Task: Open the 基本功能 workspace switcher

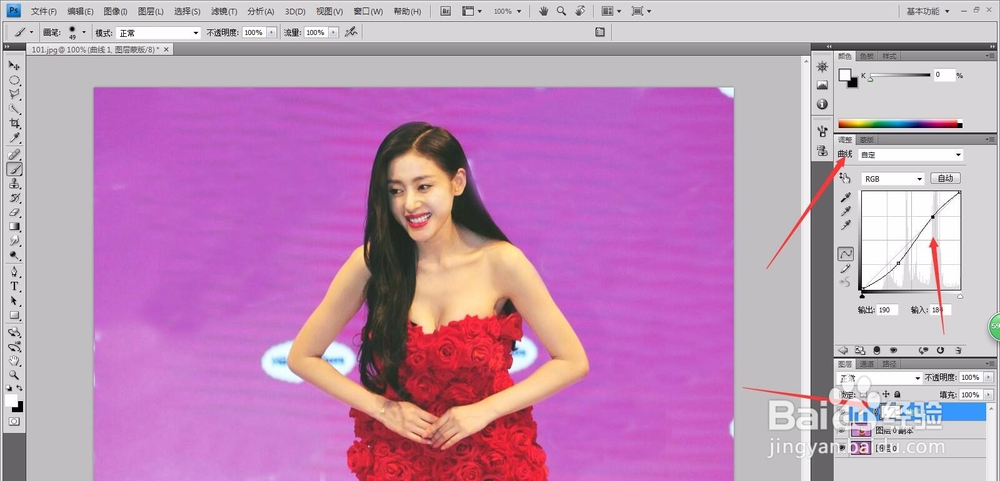Action: point(928,11)
